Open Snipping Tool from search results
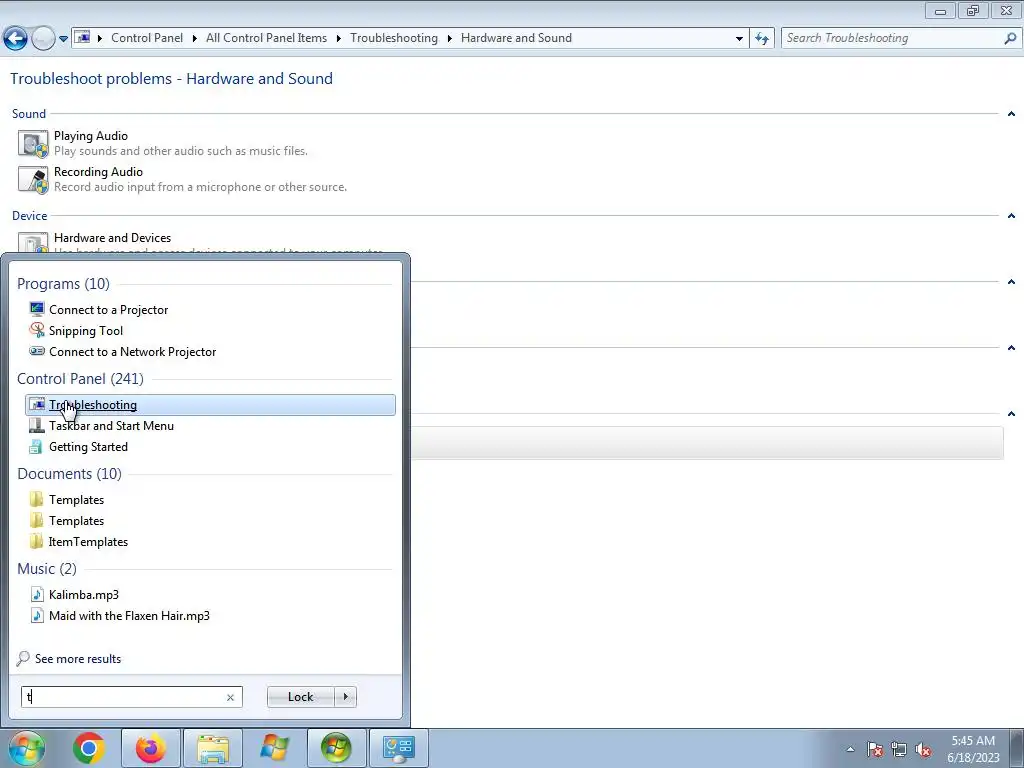Image resolution: width=1024 pixels, height=768 pixels. pos(86,330)
